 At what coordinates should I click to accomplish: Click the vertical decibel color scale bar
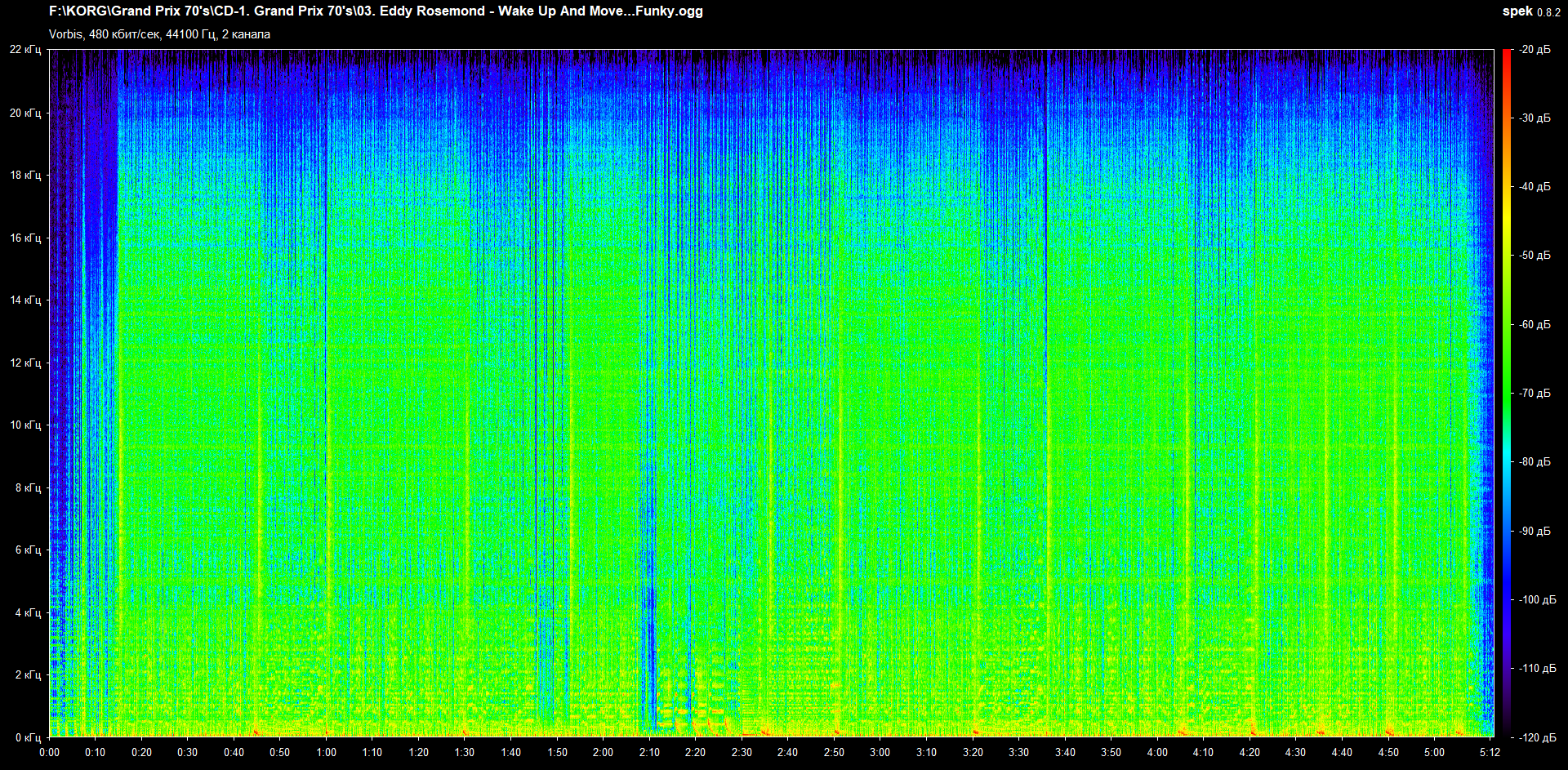coord(1507,392)
